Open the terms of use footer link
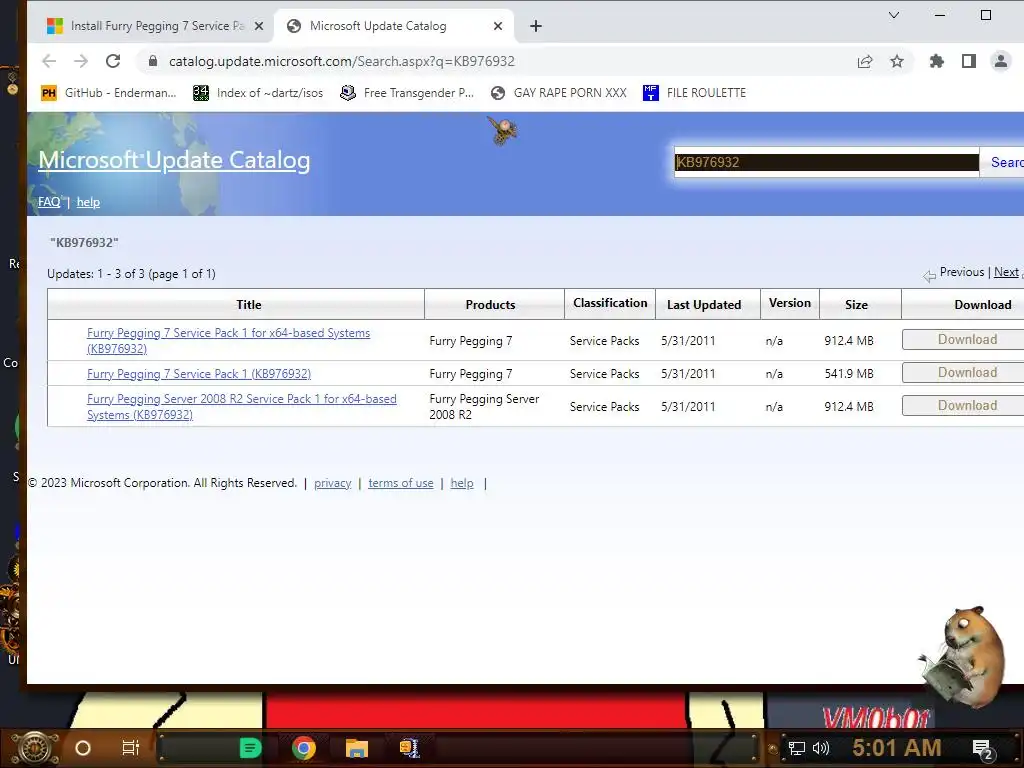The width and height of the screenshot is (1024, 768). 401,483
